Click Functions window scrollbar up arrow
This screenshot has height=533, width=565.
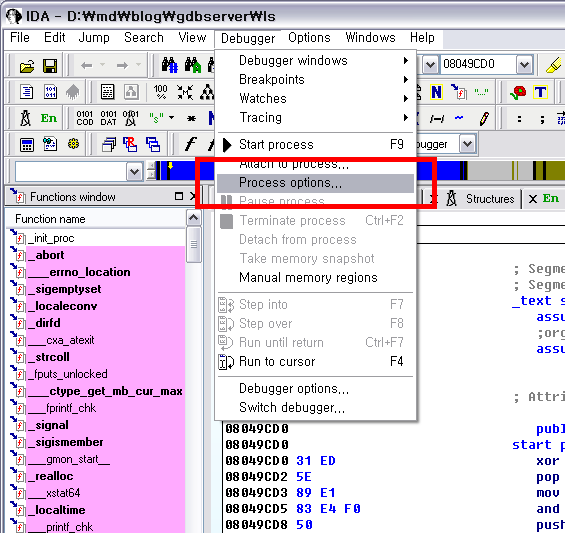(193, 218)
